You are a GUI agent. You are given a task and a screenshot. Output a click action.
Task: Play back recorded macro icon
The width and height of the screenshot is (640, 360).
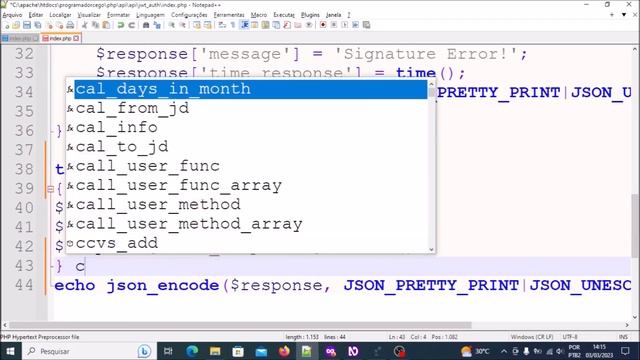coord(345,25)
